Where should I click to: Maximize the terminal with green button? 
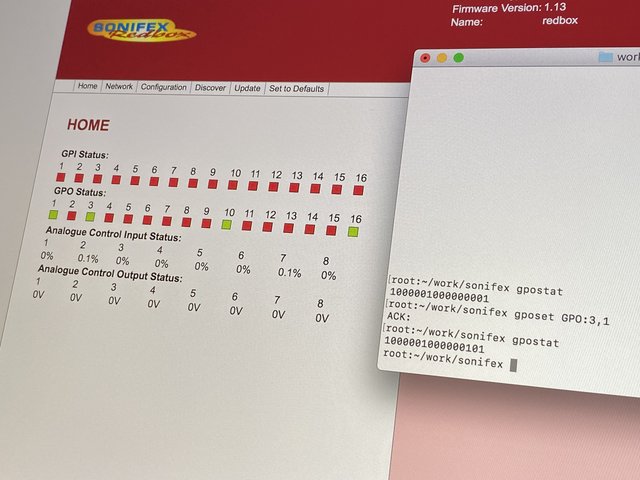click(x=458, y=58)
